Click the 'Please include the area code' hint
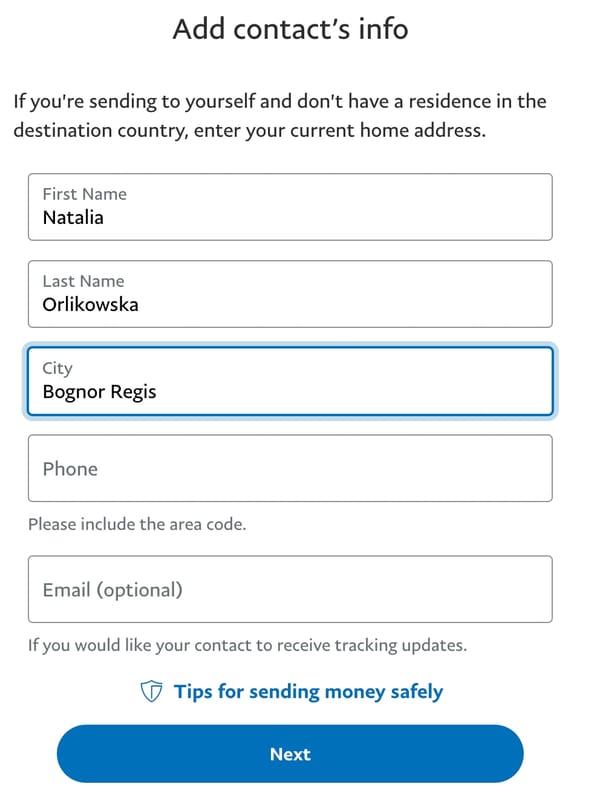Screen dimensions: 600x801 [137, 524]
